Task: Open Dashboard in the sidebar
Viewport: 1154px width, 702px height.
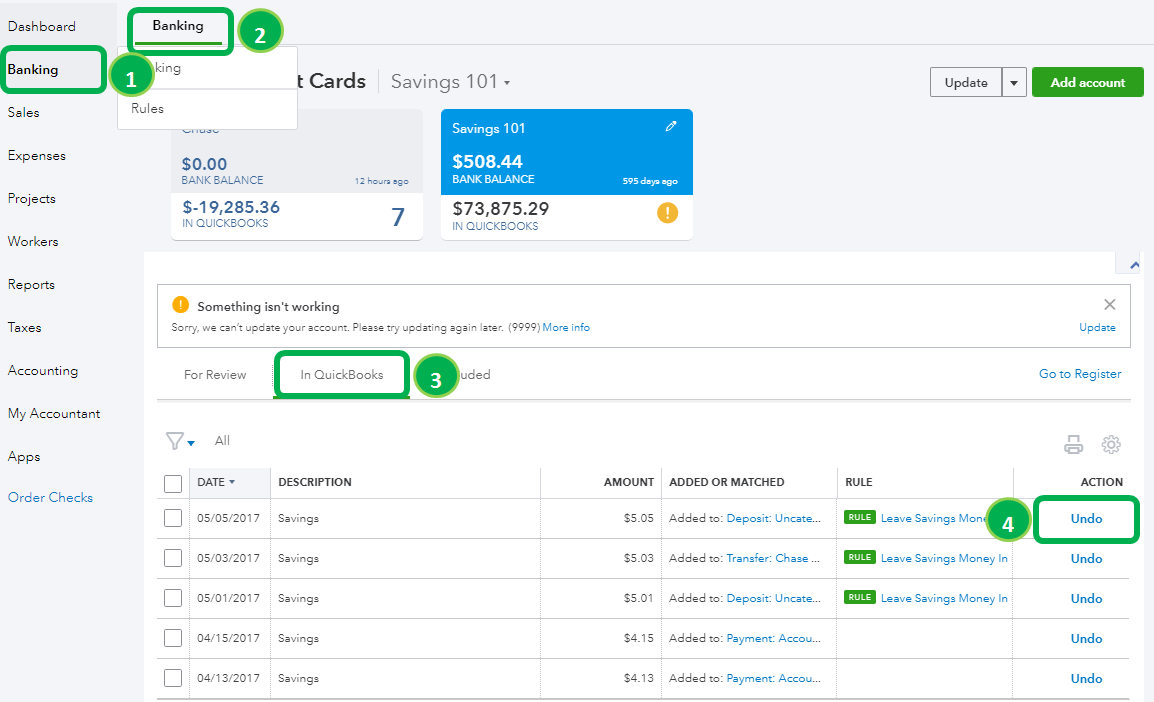Action: pos(42,26)
